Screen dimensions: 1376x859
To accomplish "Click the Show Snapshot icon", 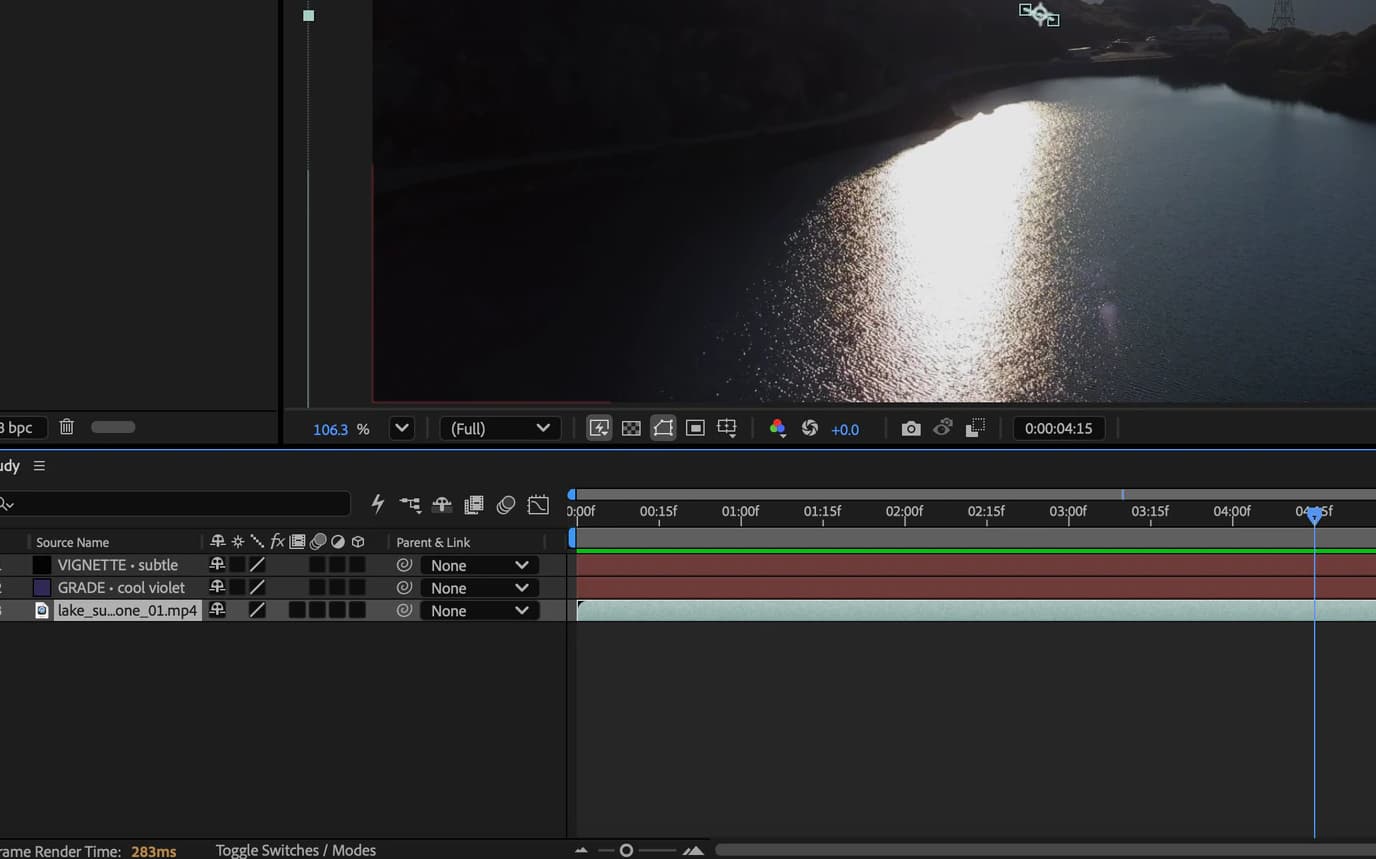I will (x=943, y=428).
